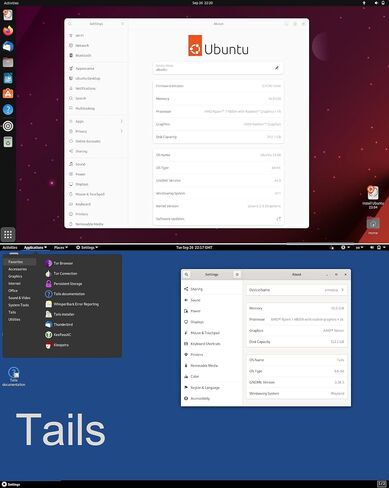Viewport: 389px width, 488px height.
Task: Open the Tails documentation menu entry
Action: click(x=65, y=294)
